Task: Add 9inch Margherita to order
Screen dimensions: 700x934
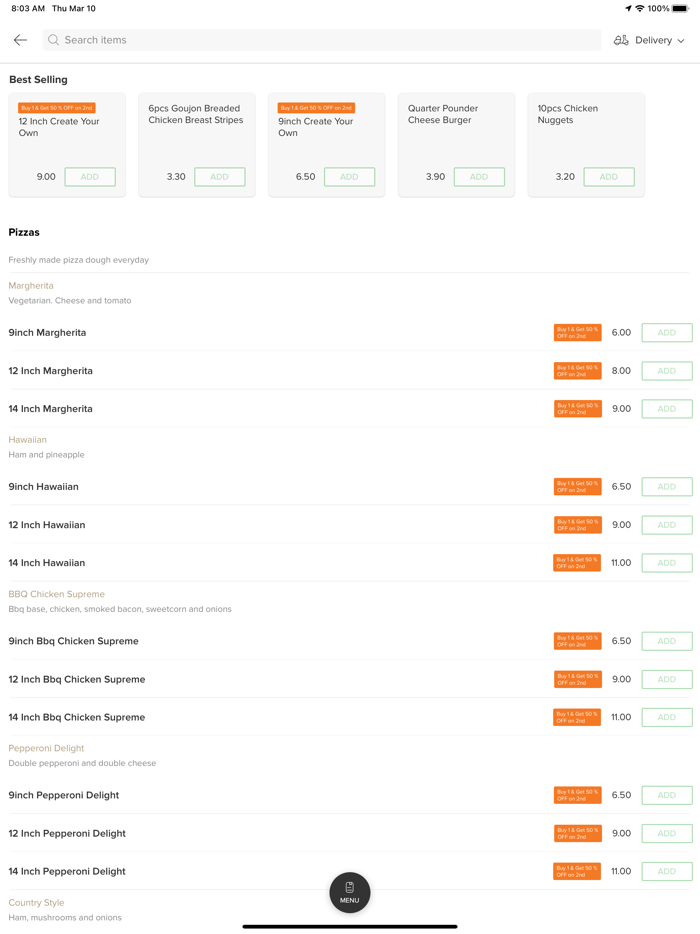Action: tap(667, 332)
